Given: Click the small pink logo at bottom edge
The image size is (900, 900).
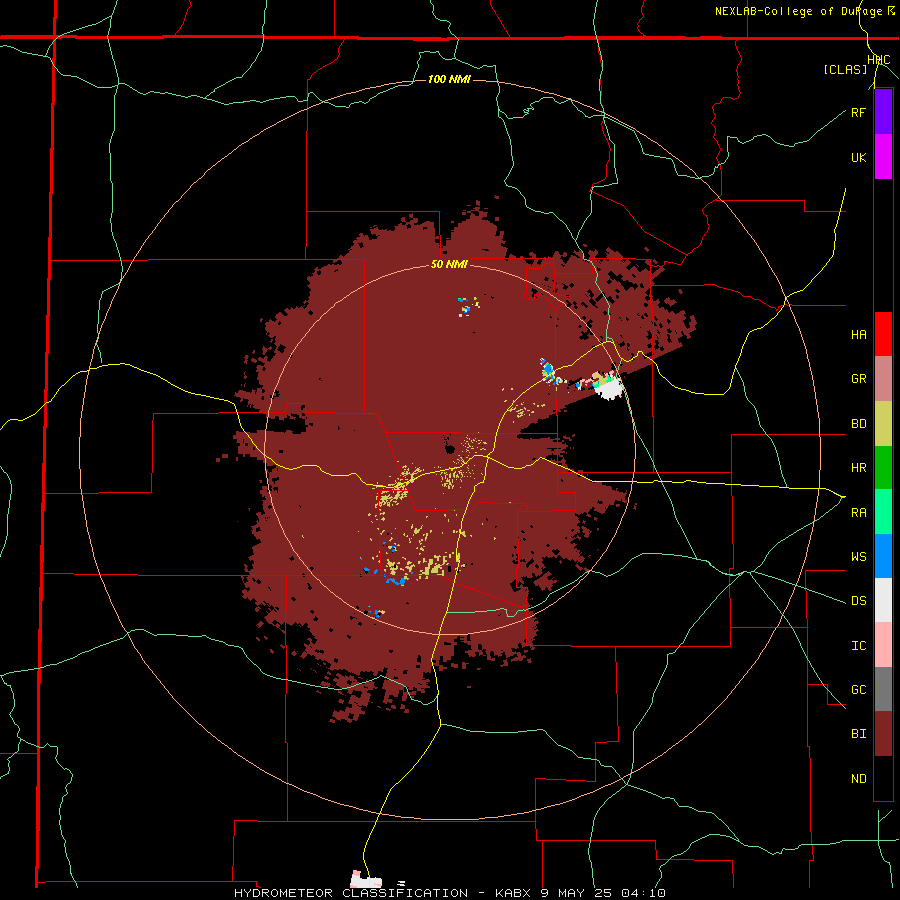Looking at the screenshot, I should point(366,879).
